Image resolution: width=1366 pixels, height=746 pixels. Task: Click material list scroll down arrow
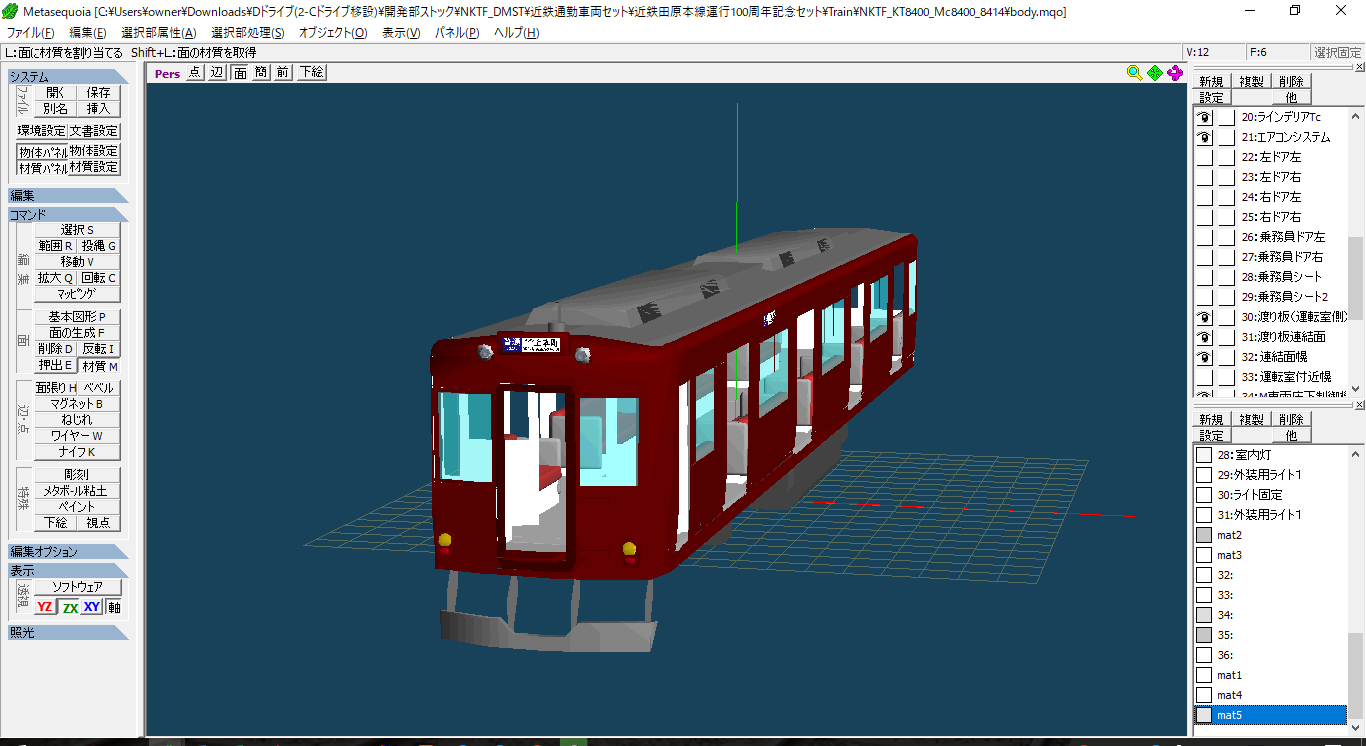click(1356, 728)
